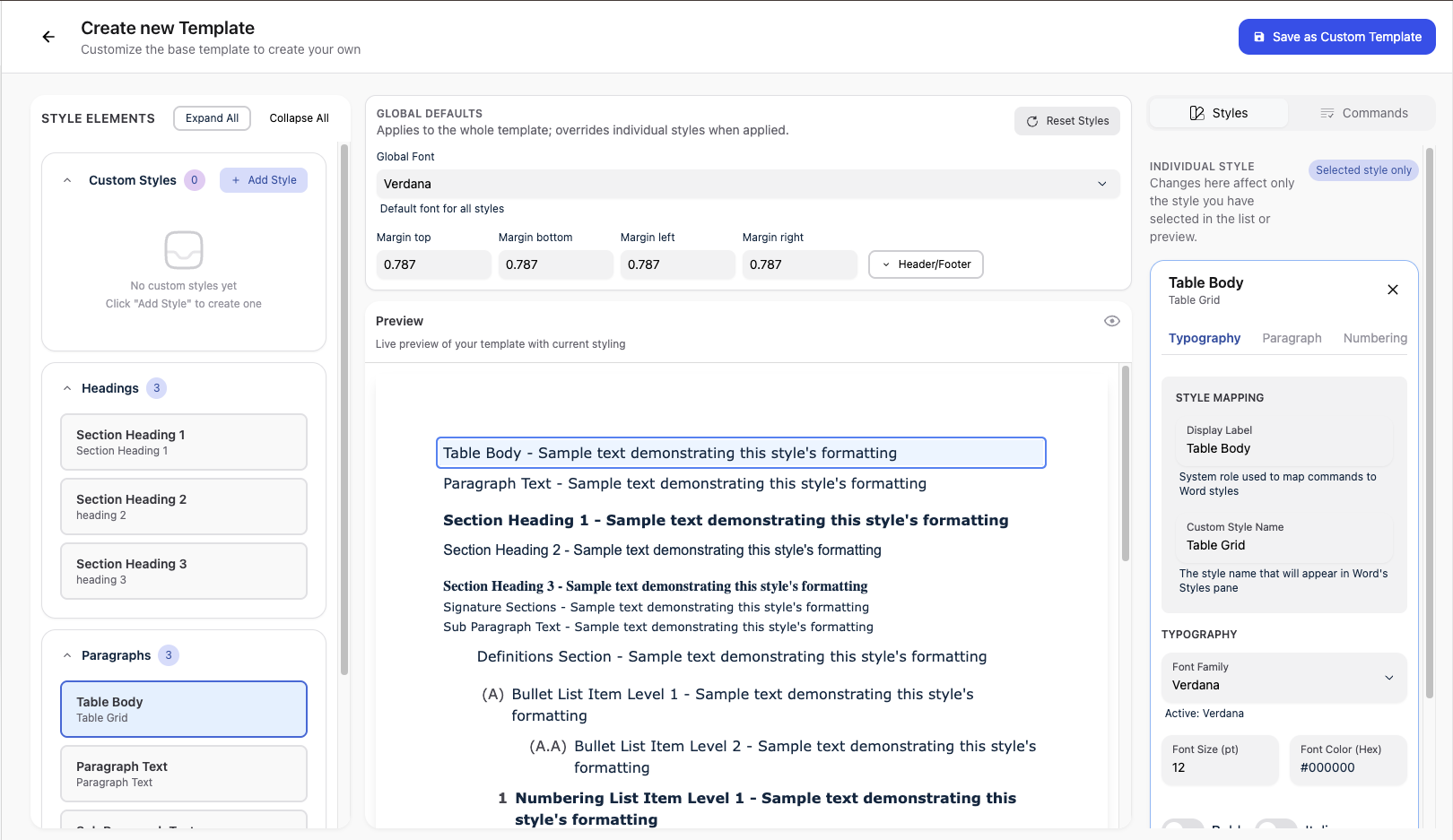Collapse the Paragraphs group chevron
1453x840 pixels.
[67, 655]
